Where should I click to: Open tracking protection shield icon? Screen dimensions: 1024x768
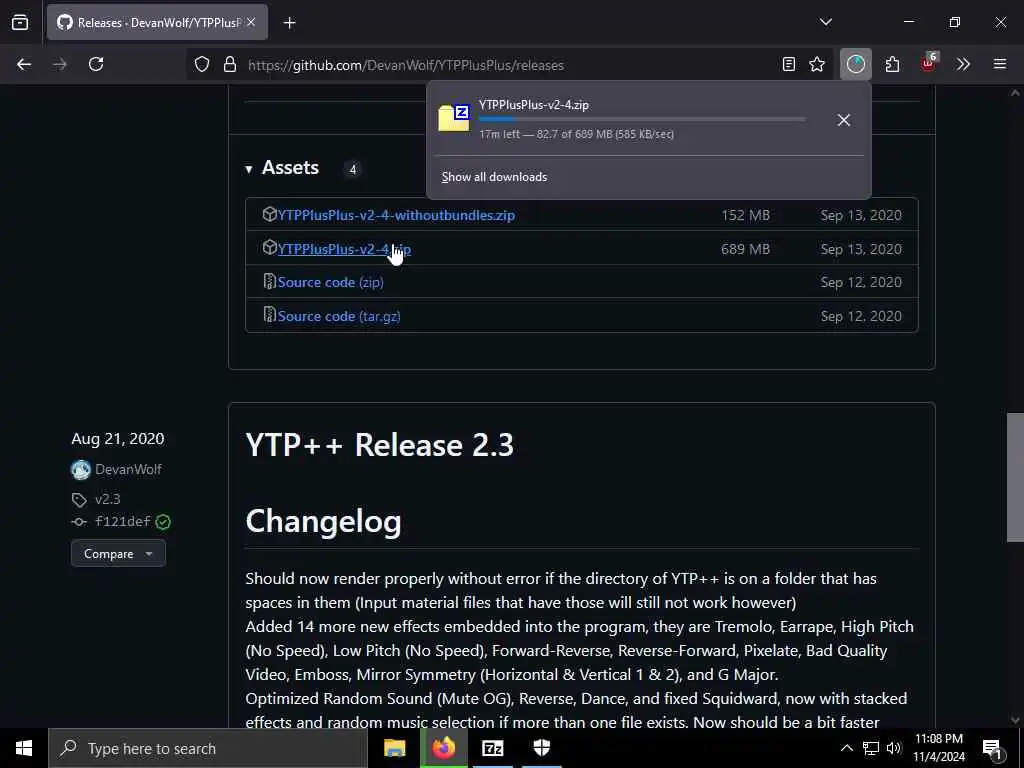click(x=202, y=65)
